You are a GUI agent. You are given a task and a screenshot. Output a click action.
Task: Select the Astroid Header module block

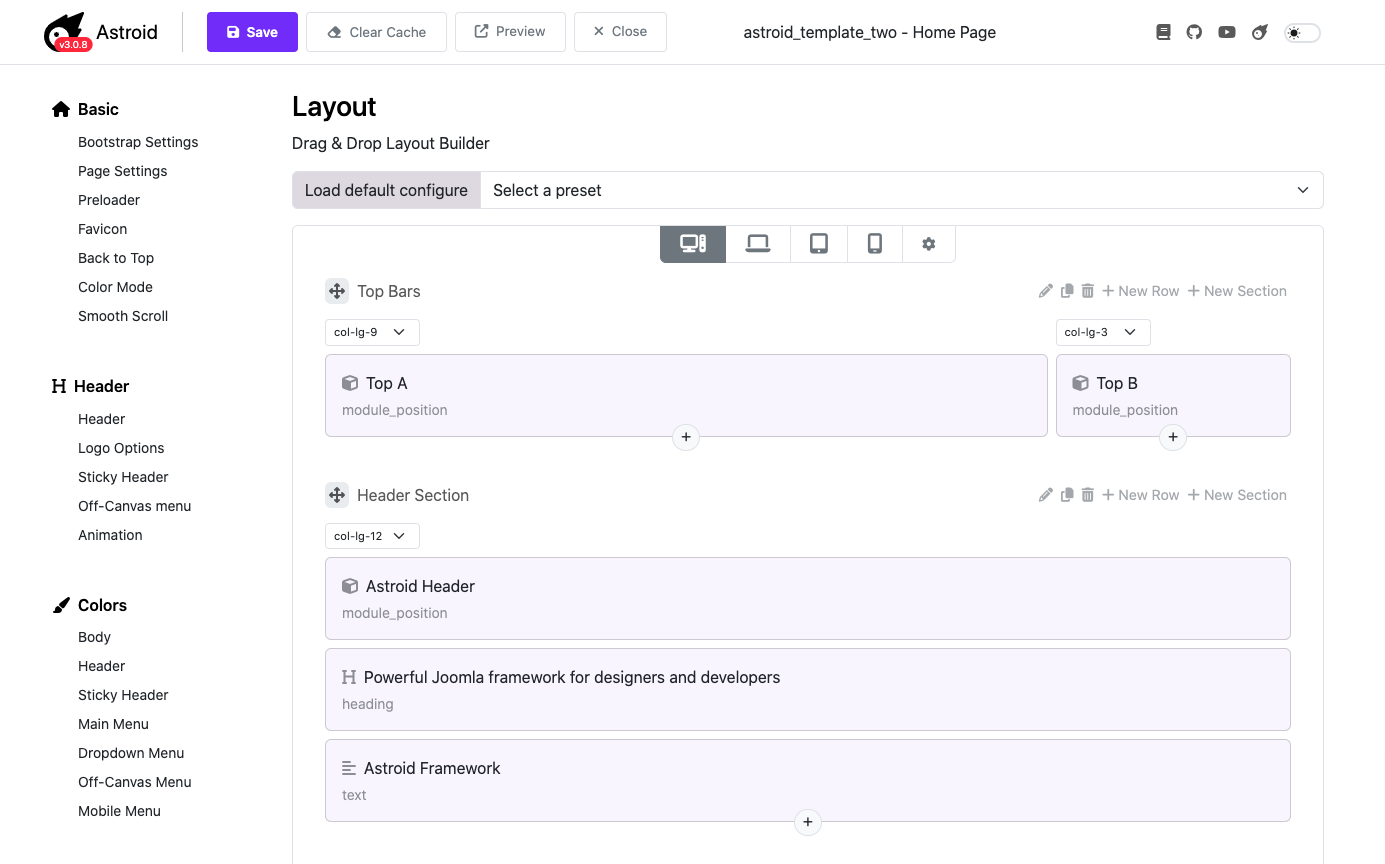click(x=808, y=598)
